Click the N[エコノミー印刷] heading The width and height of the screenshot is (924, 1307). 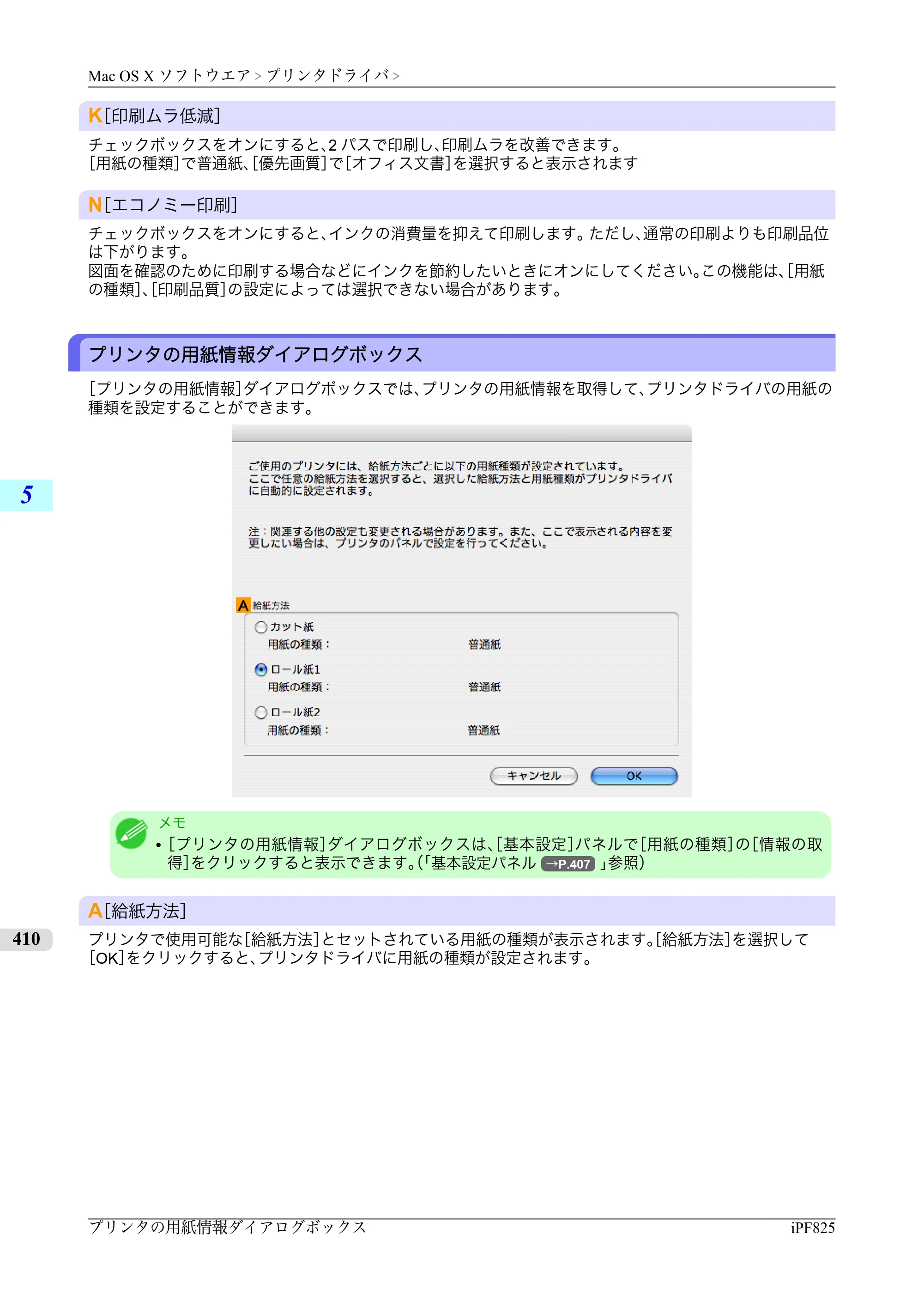point(163,205)
